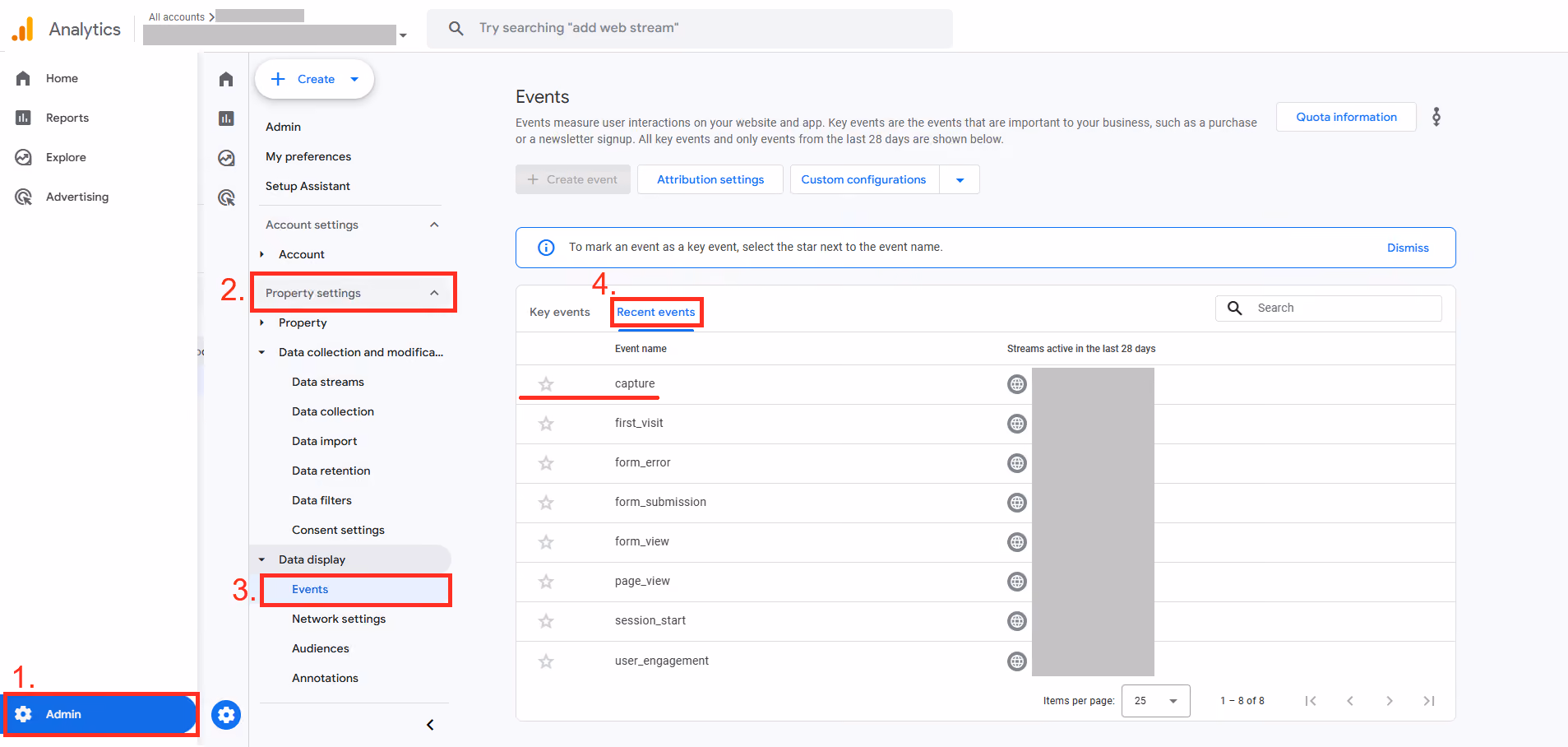The height and width of the screenshot is (747, 1568).
Task: Click the Attribution settings button
Action: [x=710, y=179]
